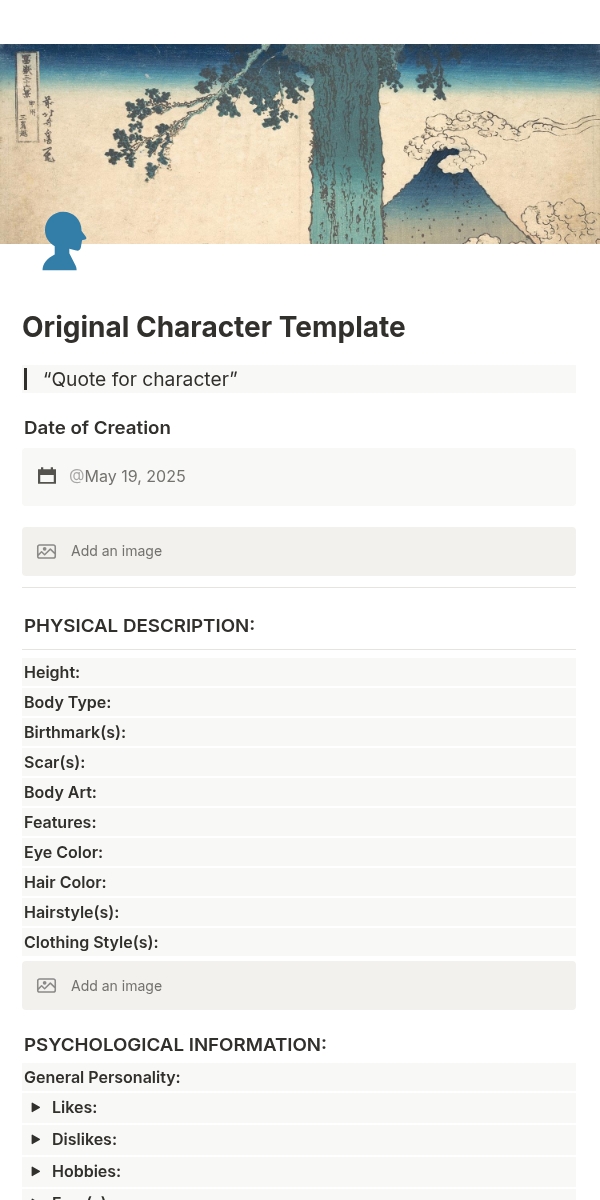Click the PSYCHOLOGICAL INFORMATION heading
This screenshot has width=600, height=1200.
[x=175, y=1044]
